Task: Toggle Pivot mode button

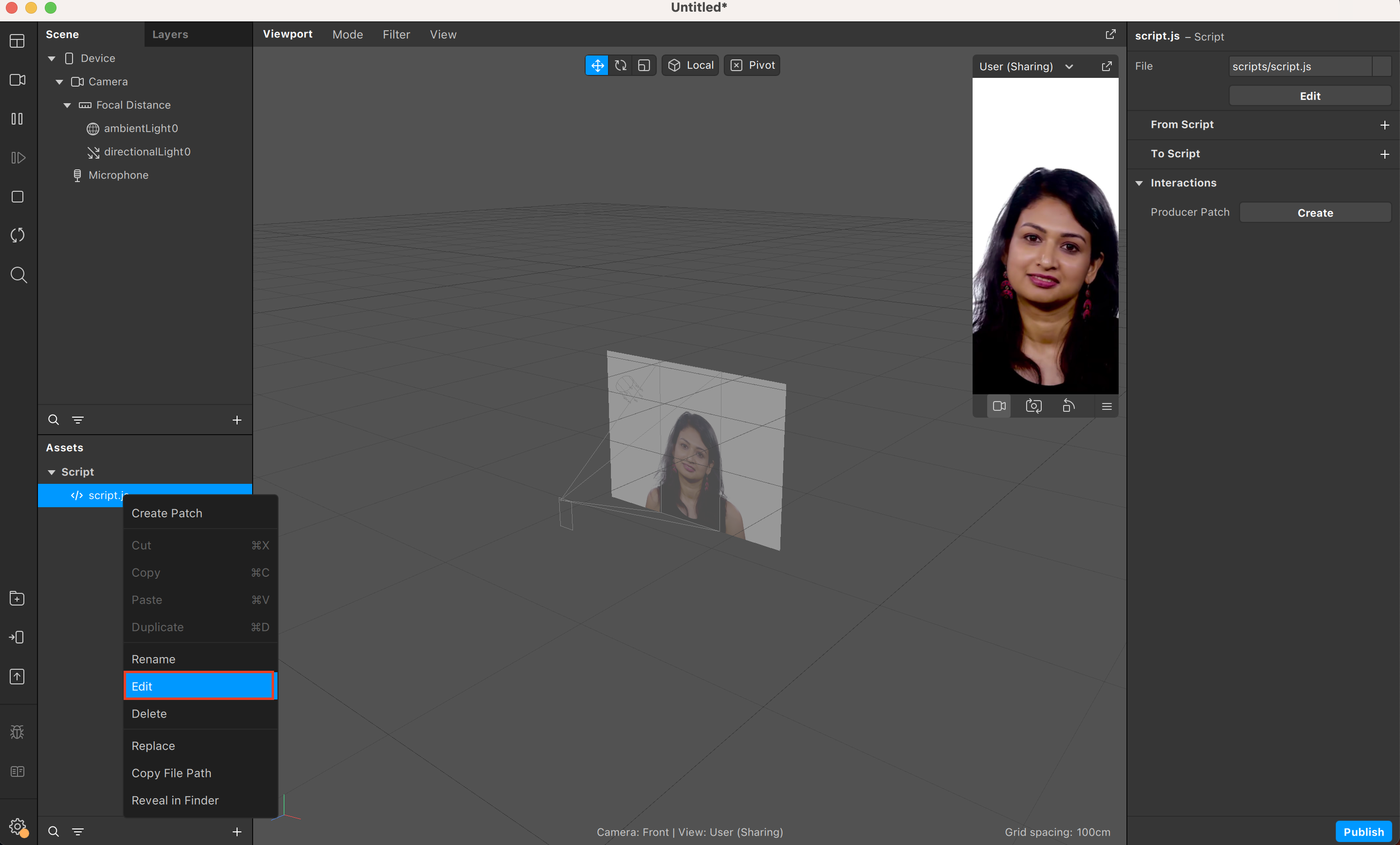Action: point(752,65)
